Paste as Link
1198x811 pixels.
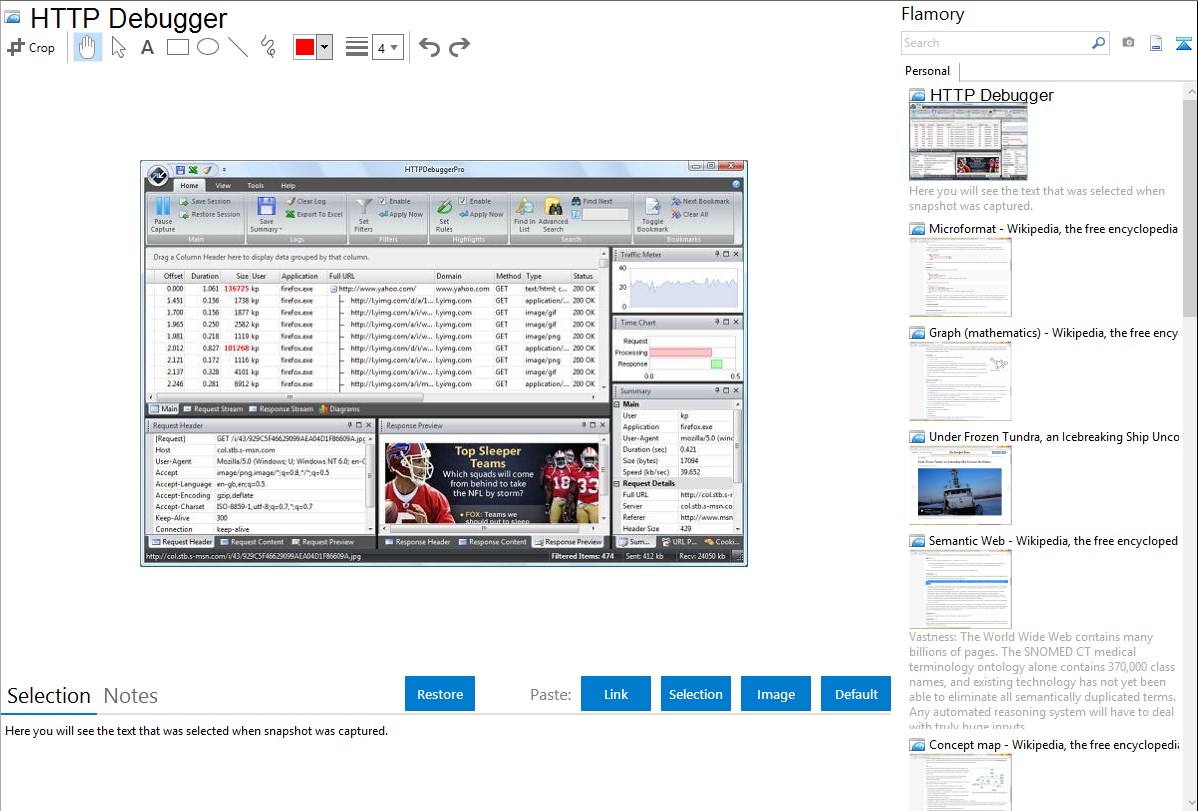(616, 694)
